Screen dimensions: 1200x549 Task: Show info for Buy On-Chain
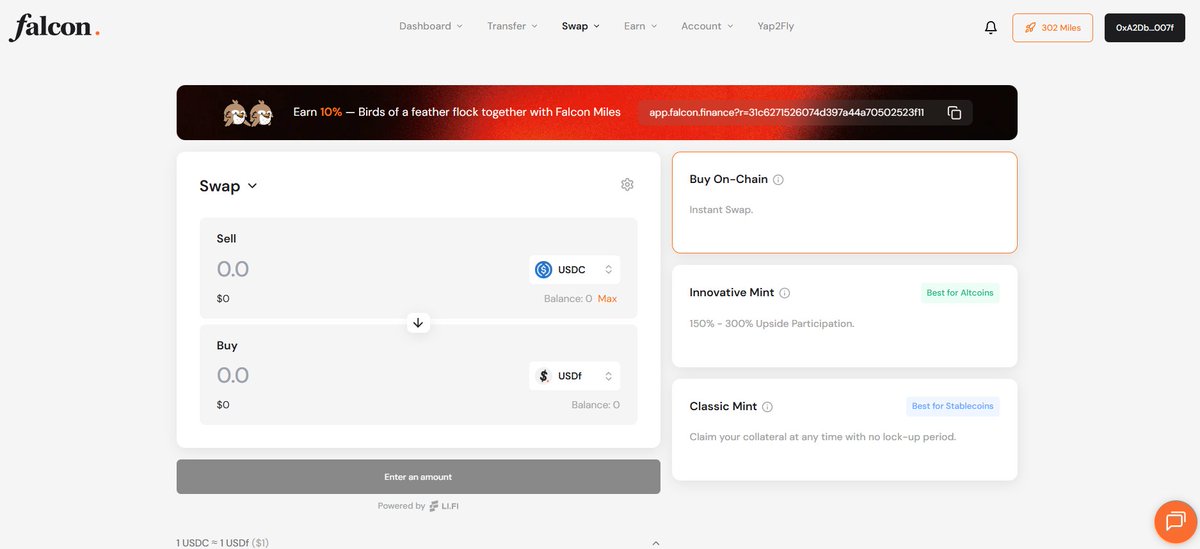(778, 180)
